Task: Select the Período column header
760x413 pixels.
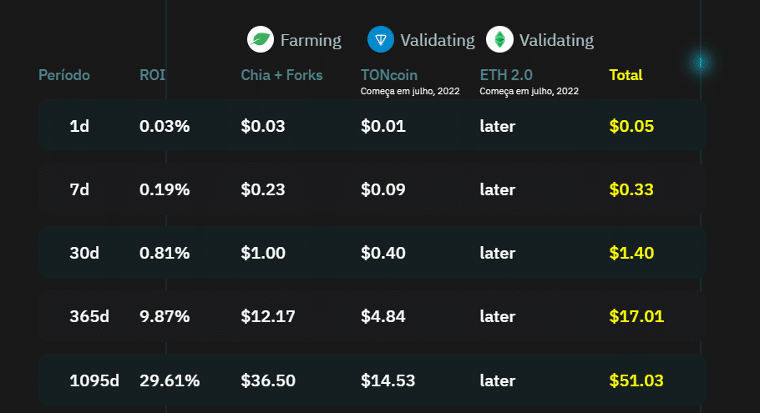Action: 64,75
